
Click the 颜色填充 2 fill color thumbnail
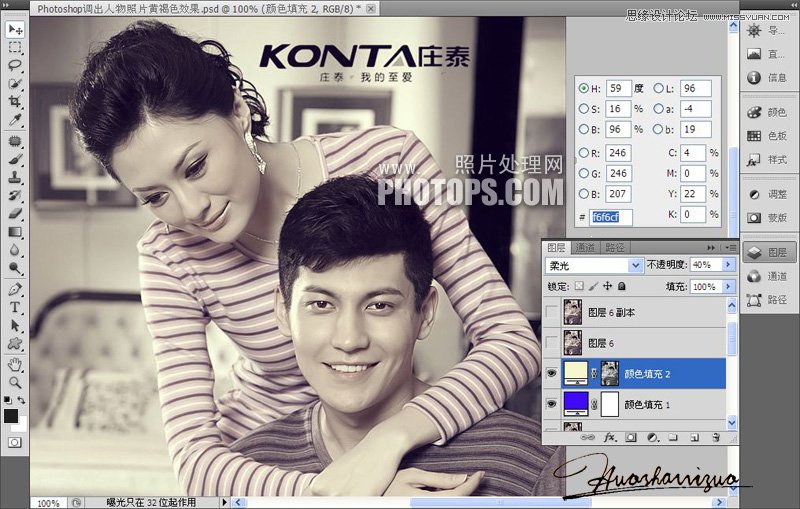coord(576,373)
